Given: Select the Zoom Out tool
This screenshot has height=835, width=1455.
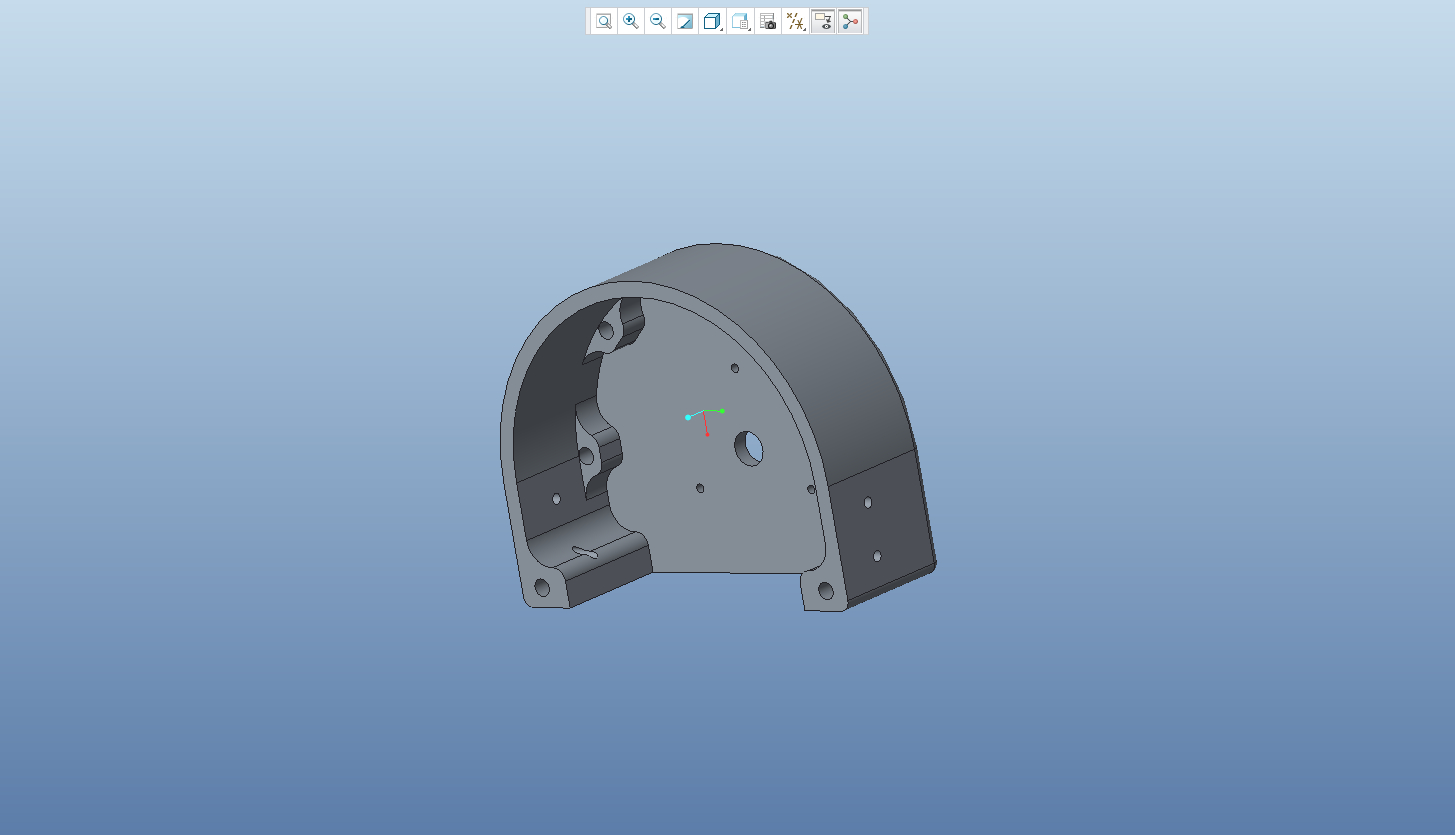Looking at the screenshot, I should tap(658, 21).
